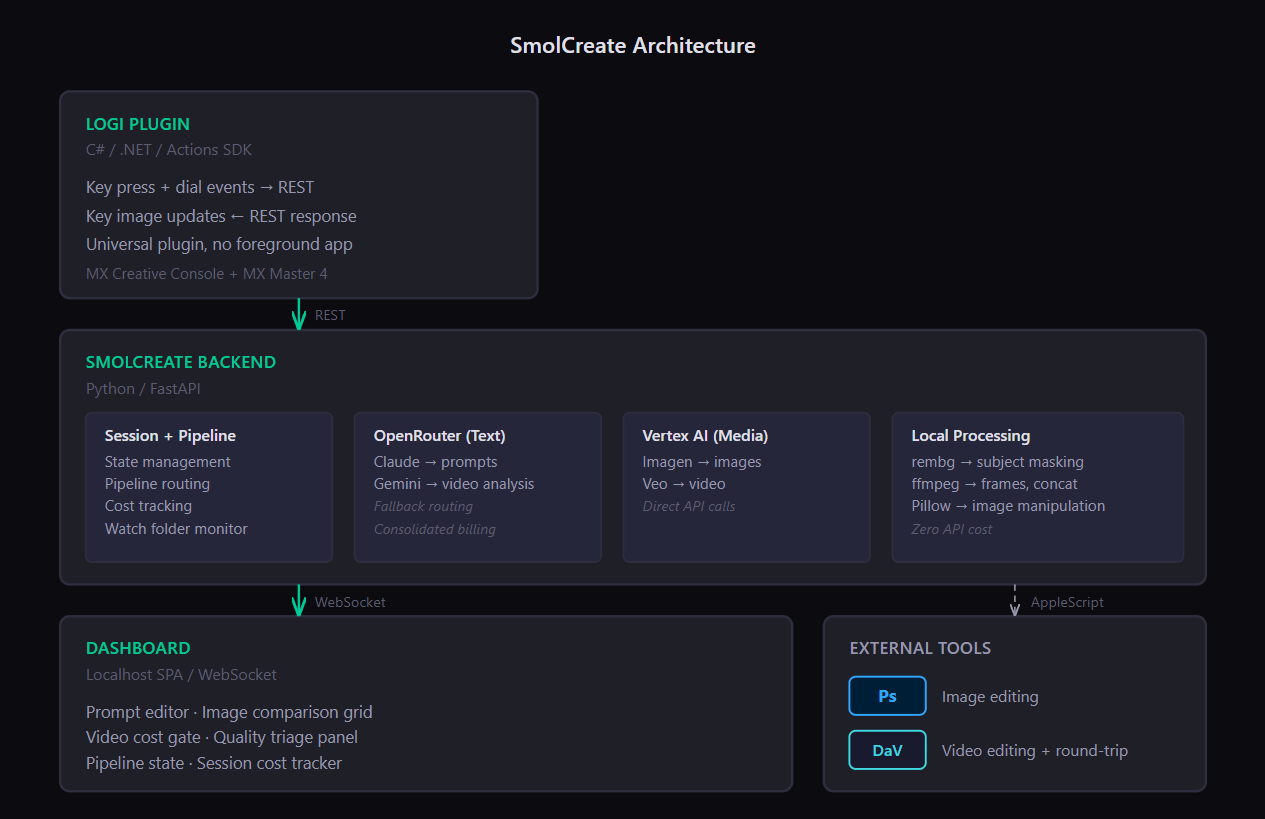Click the dashed AppleScript arrow
The width and height of the screenshot is (1265, 819).
tap(1015, 600)
